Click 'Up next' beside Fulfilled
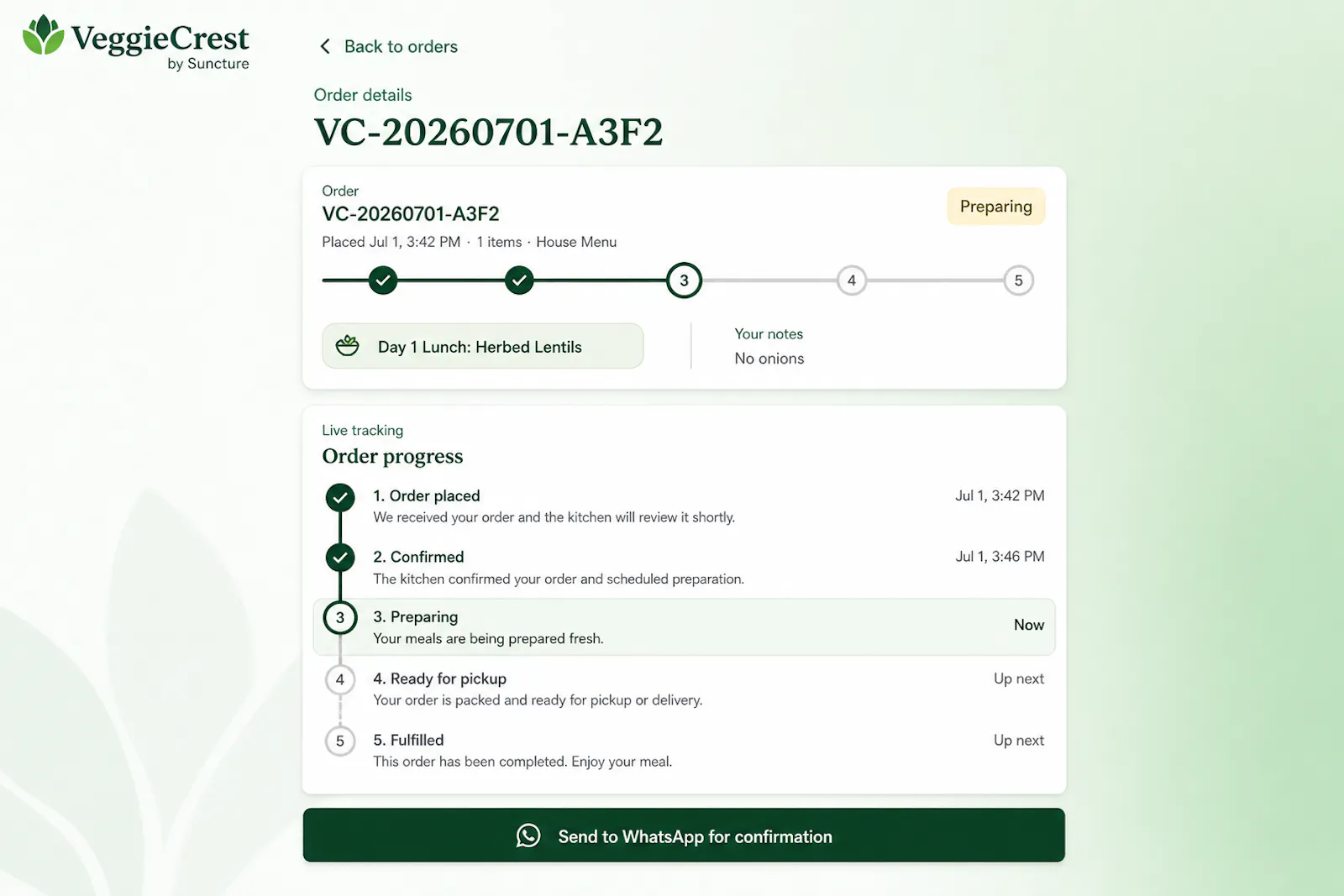 tap(1019, 740)
